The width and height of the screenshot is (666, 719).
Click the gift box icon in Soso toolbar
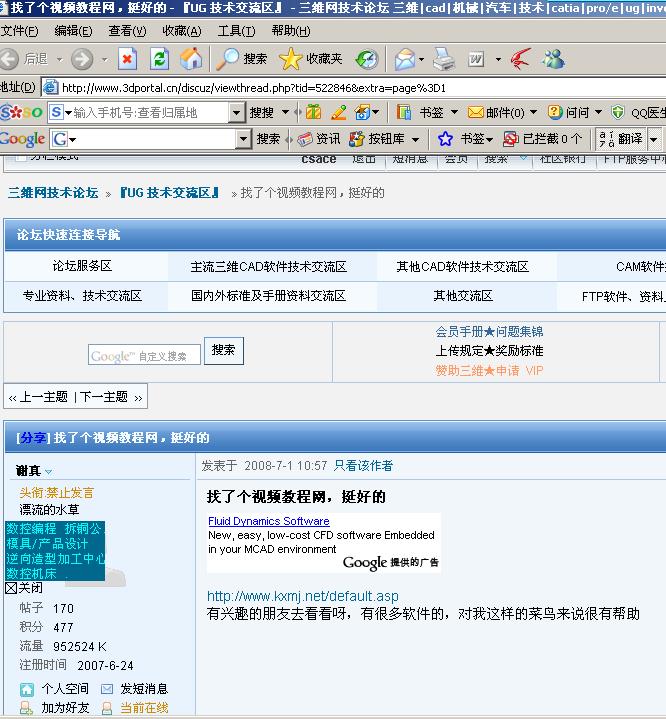click(x=313, y=112)
